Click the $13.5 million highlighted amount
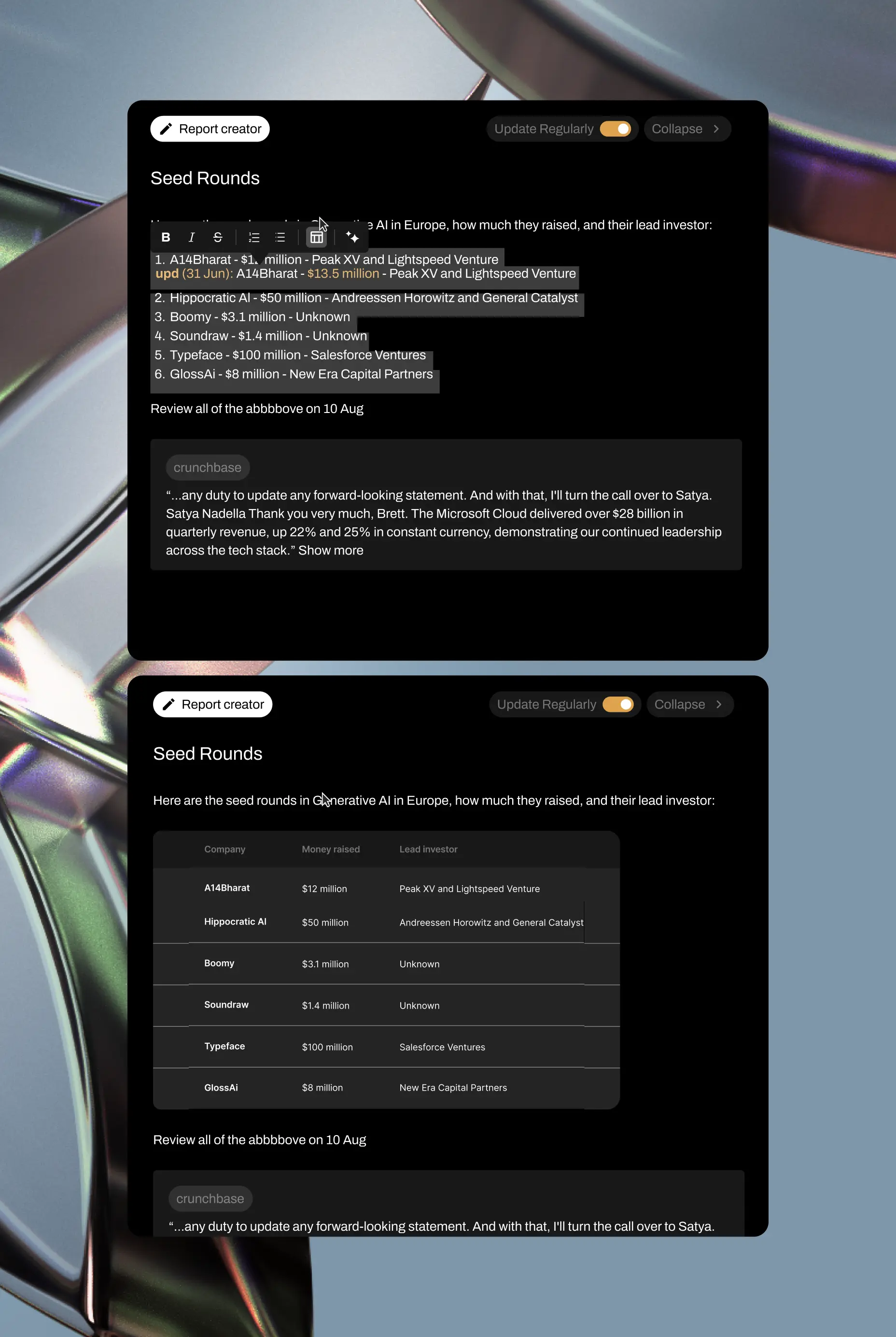 pyautogui.click(x=343, y=273)
